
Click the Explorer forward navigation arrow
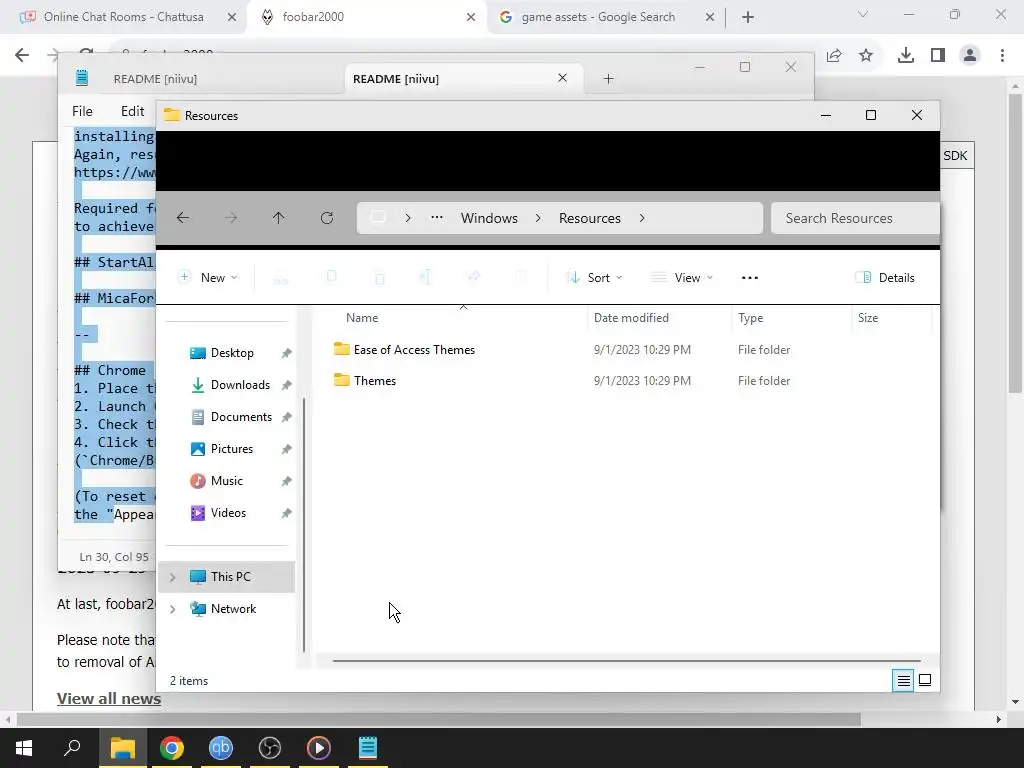tap(231, 218)
